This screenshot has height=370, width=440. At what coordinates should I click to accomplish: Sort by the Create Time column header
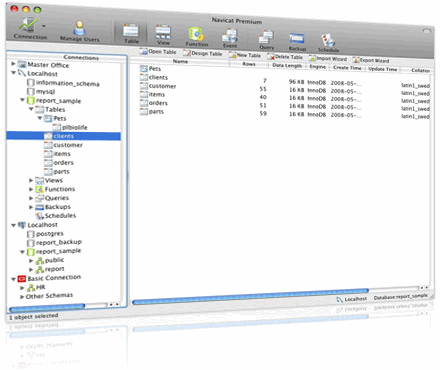click(347, 68)
